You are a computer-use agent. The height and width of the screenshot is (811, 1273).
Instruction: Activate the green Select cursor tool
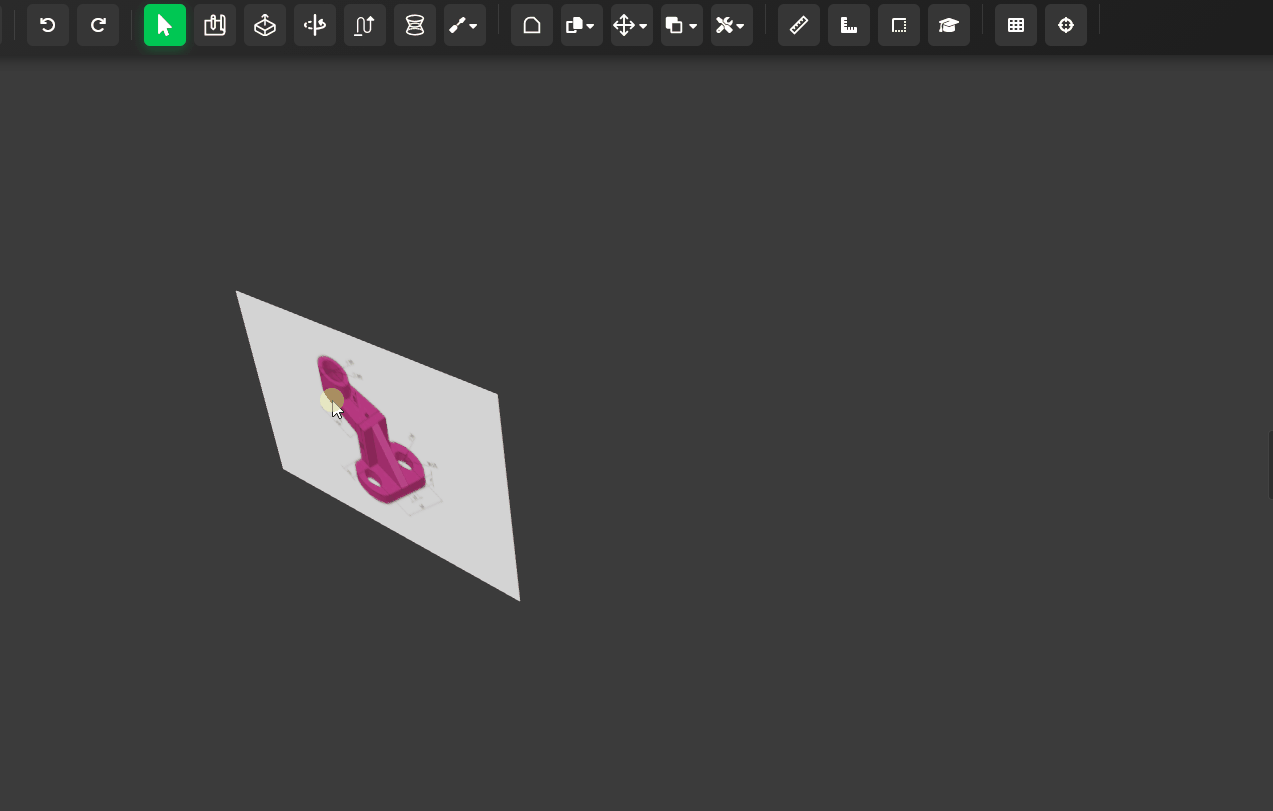(x=165, y=25)
